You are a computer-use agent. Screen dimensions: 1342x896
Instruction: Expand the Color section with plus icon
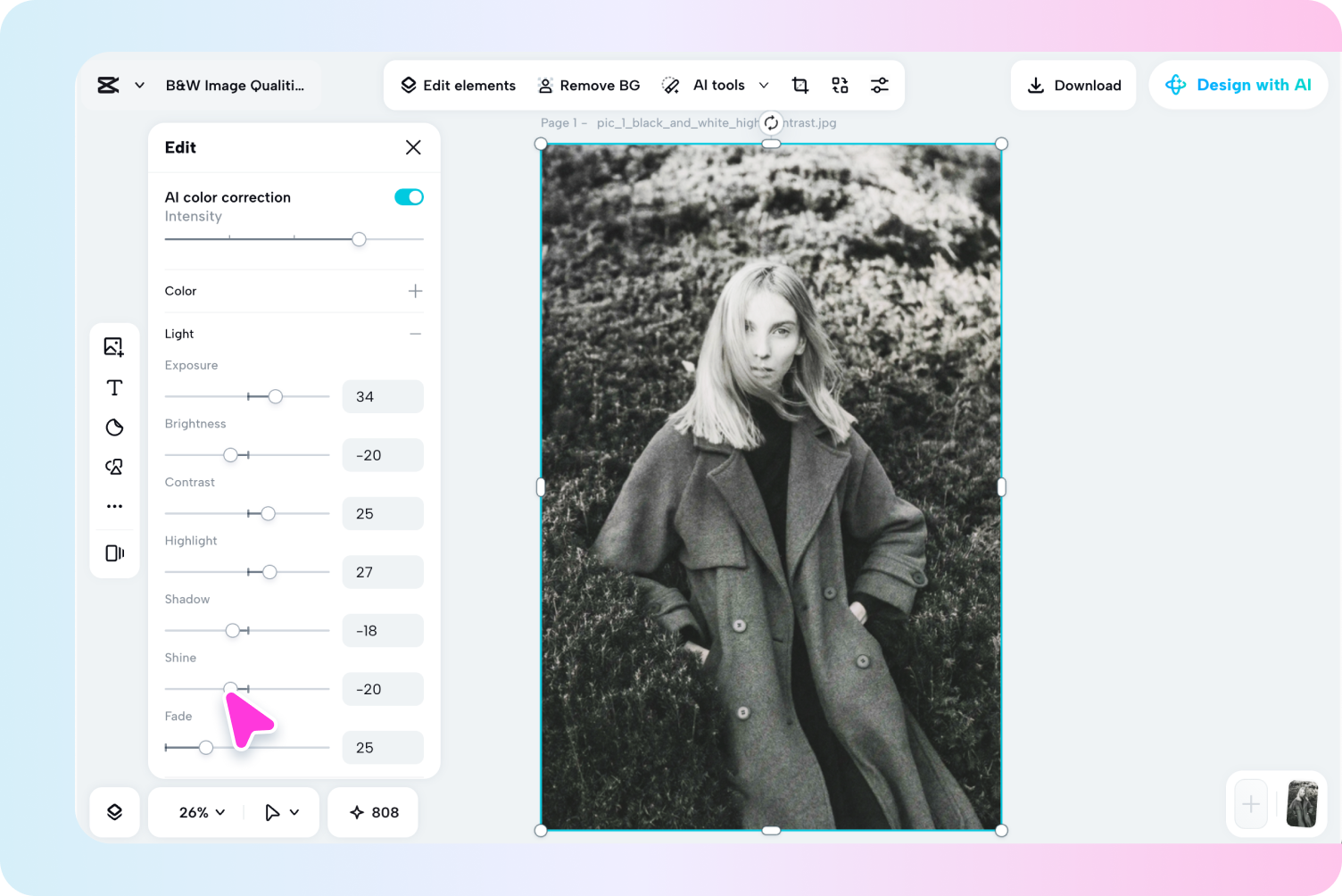point(414,291)
